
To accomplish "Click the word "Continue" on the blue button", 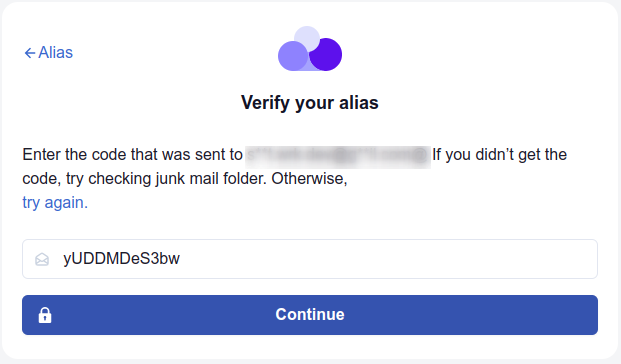I will (310, 314).
